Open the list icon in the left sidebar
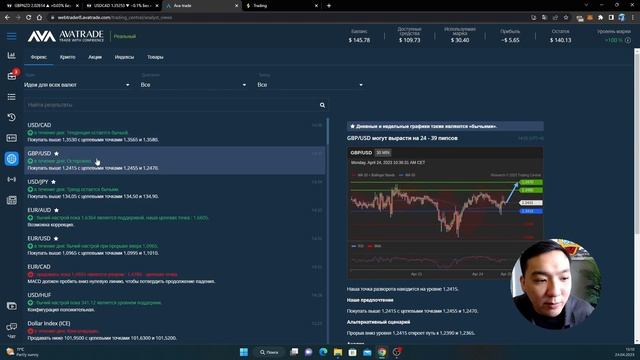Screen dimensions: 640x360 (11, 97)
